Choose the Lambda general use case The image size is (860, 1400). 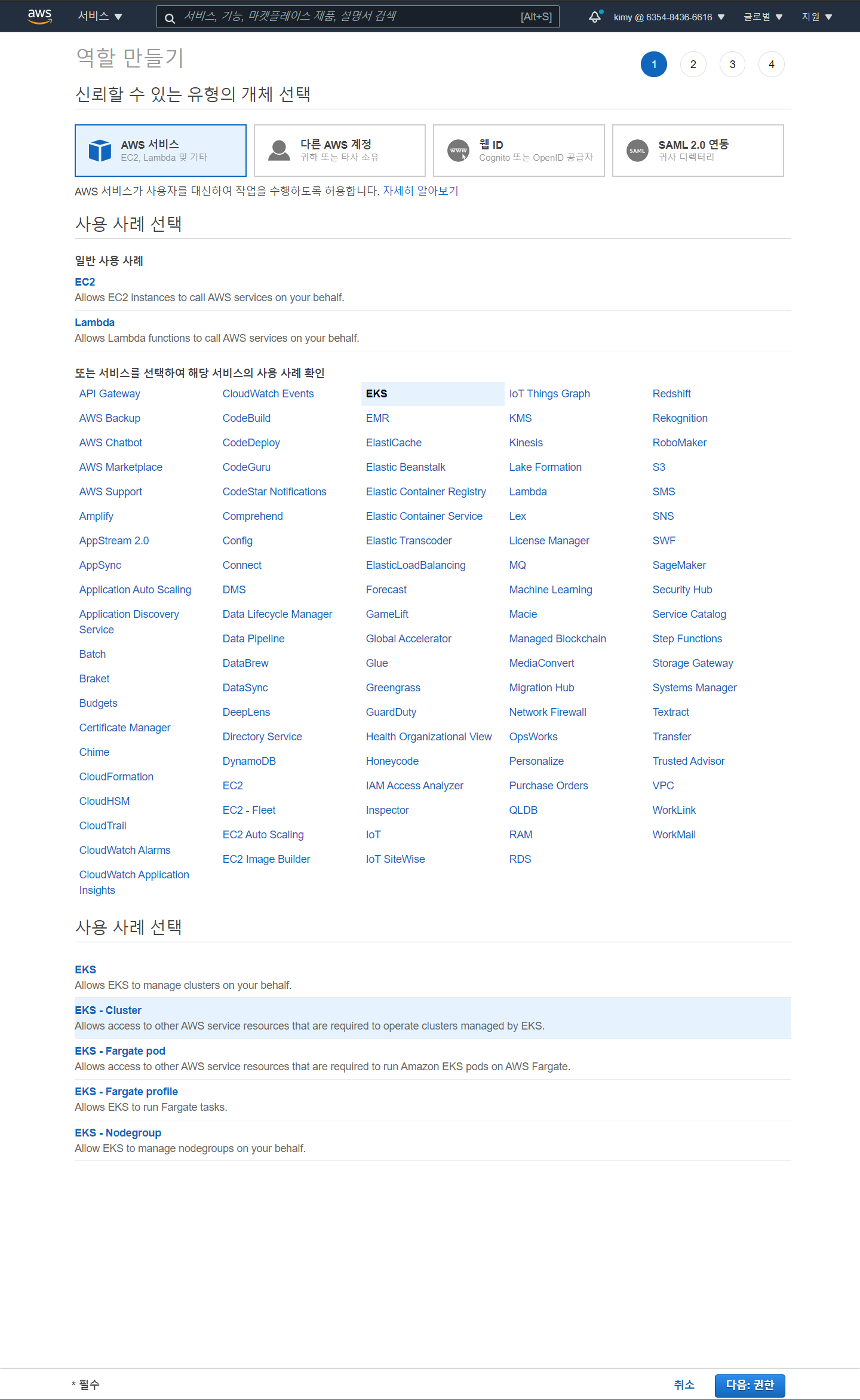[433, 330]
